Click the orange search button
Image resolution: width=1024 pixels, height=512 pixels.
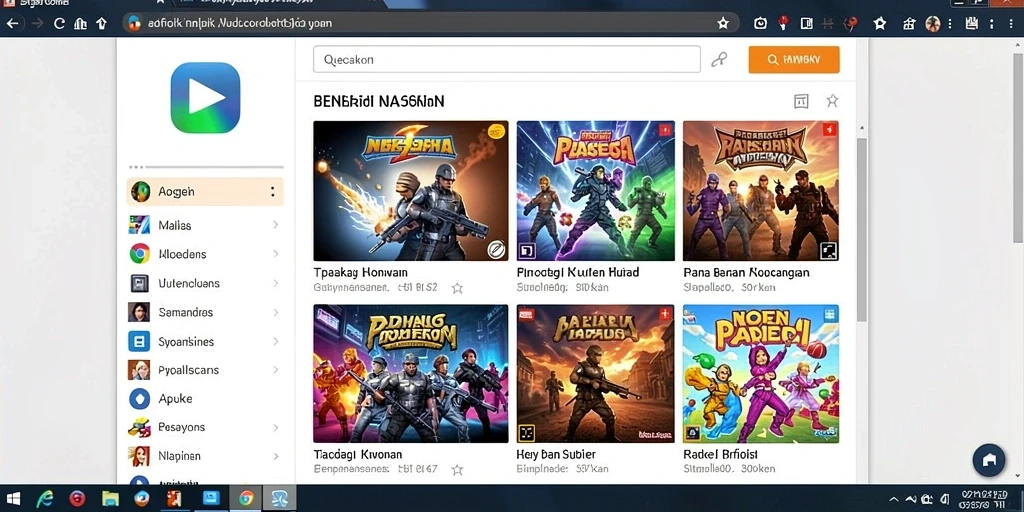click(x=794, y=59)
